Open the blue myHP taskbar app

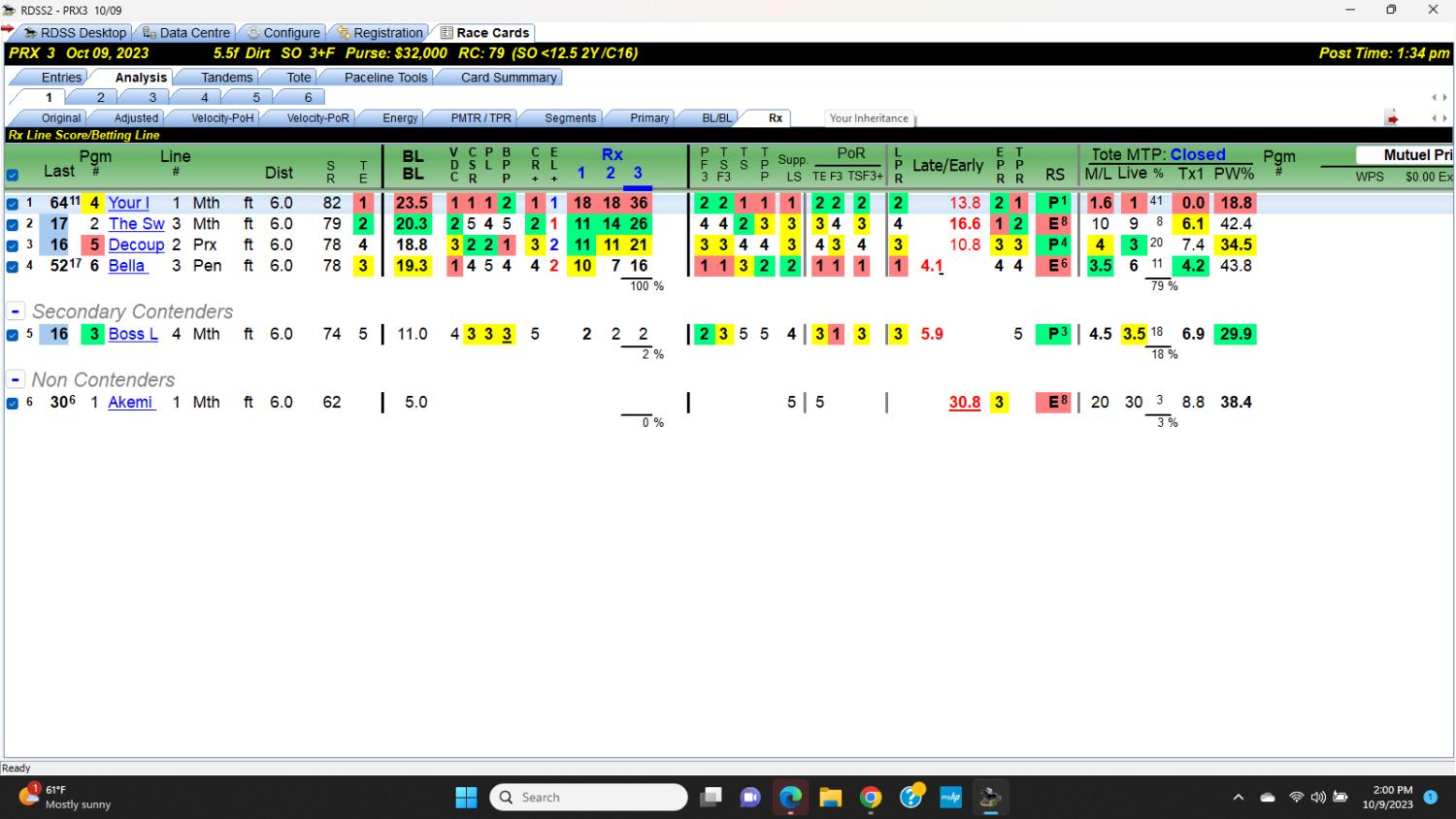(x=950, y=798)
